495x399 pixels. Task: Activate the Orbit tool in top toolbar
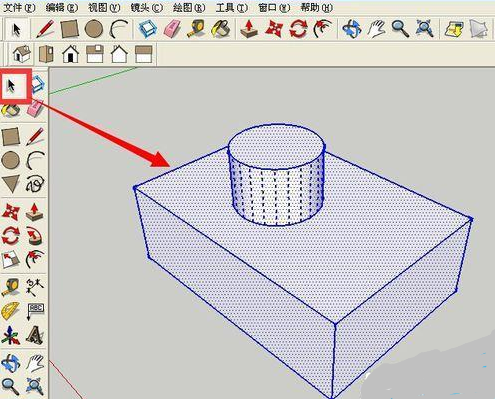click(x=352, y=29)
